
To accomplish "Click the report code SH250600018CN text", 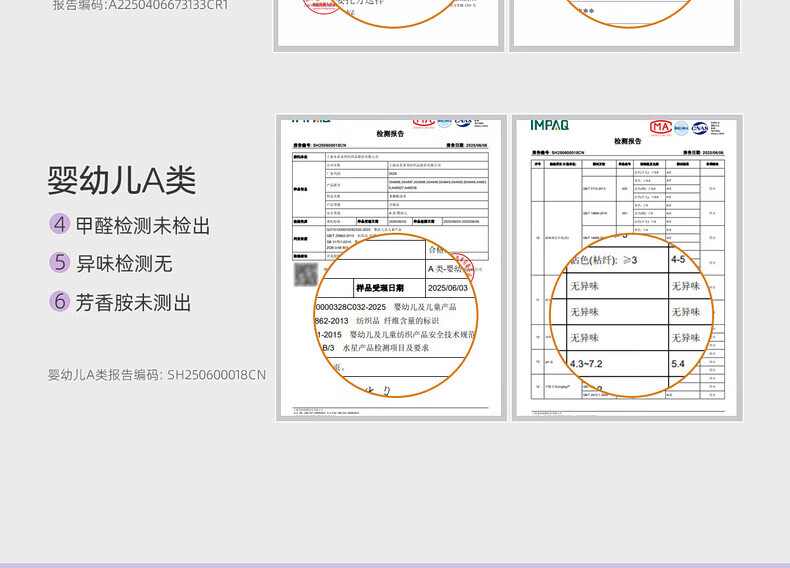I will click(x=216, y=375).
